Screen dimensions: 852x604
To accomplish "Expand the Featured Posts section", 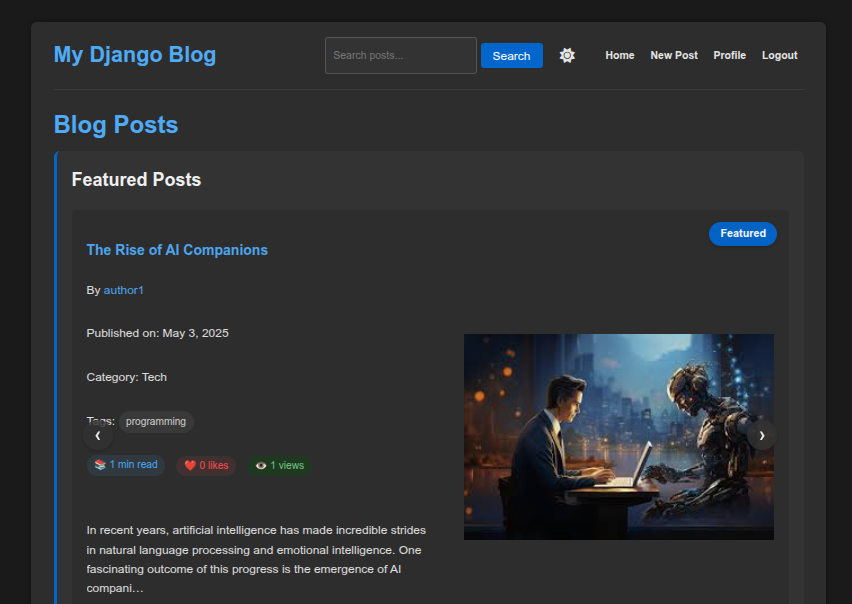I will tap(136, 179).
